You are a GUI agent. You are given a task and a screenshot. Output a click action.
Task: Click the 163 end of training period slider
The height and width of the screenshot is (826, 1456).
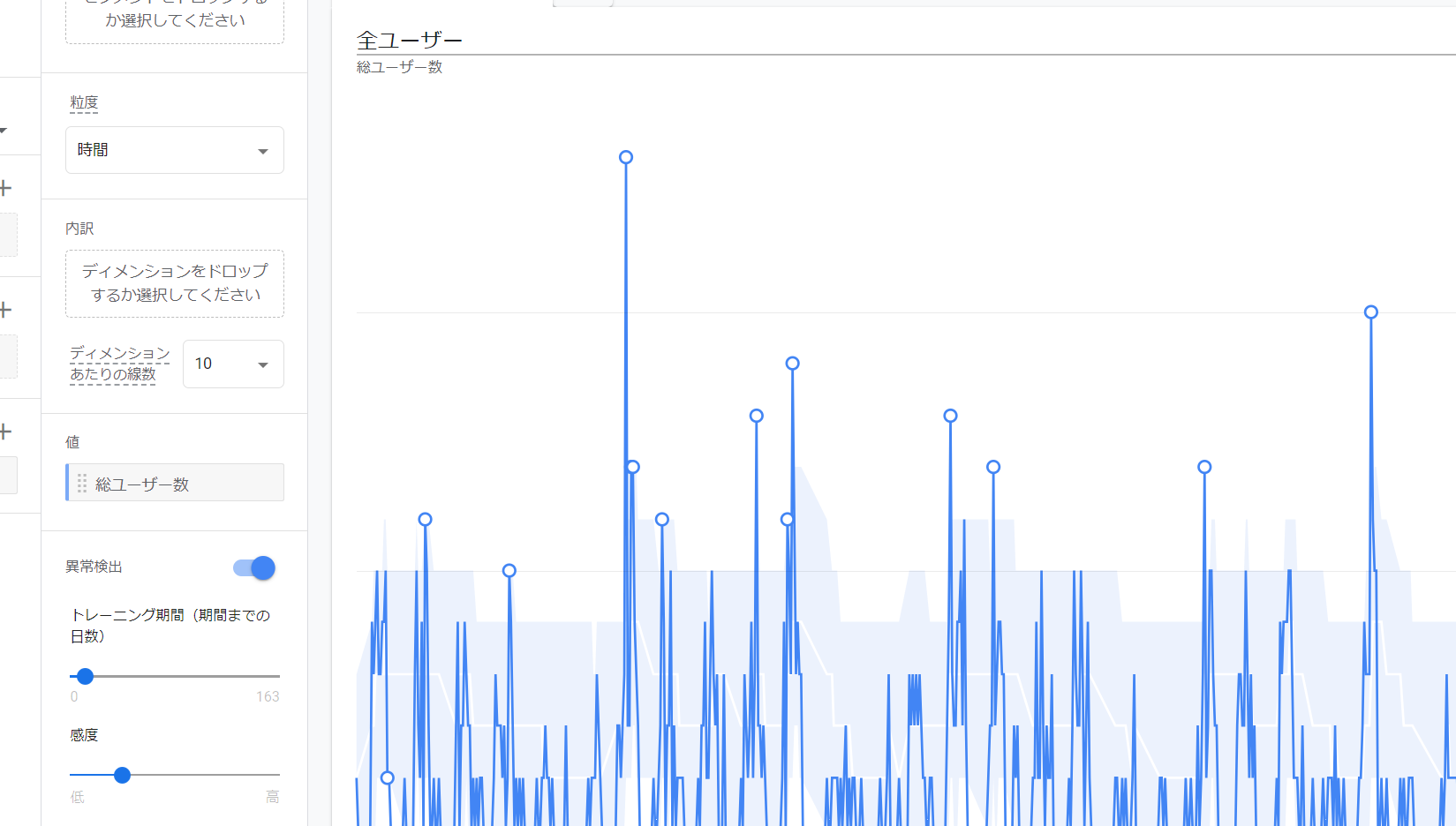pos(268,696)
